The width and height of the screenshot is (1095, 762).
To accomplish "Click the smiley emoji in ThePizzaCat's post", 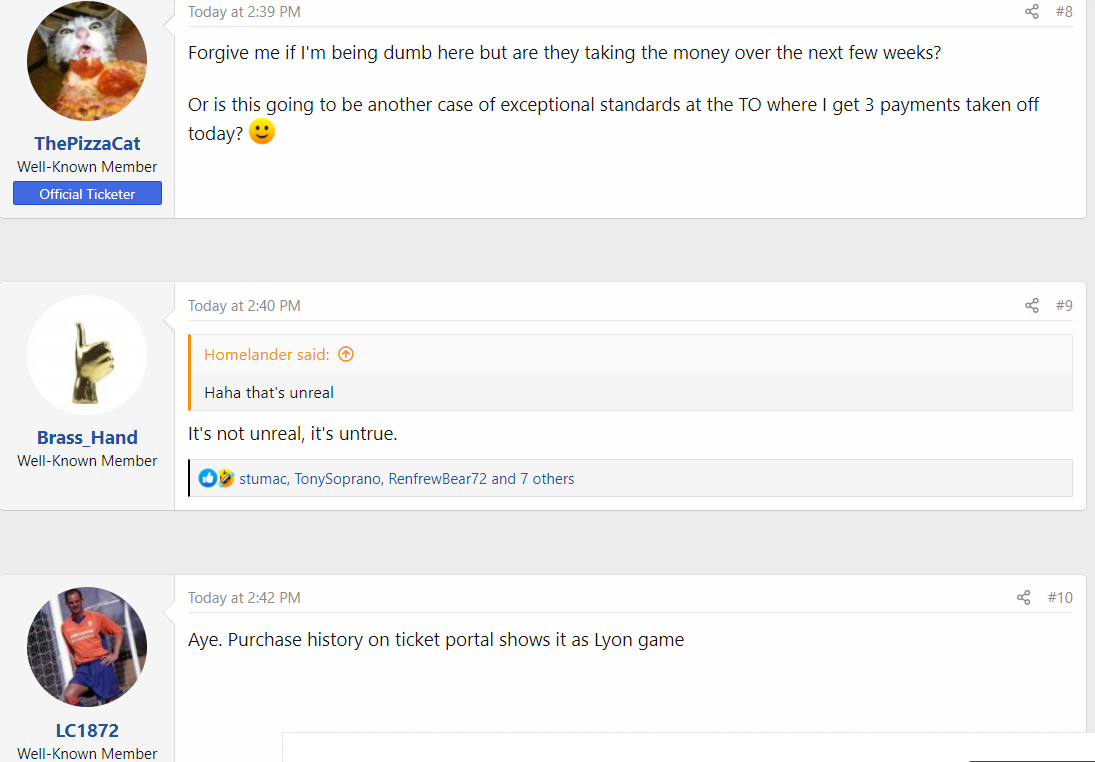I will [x=262, y=131].
